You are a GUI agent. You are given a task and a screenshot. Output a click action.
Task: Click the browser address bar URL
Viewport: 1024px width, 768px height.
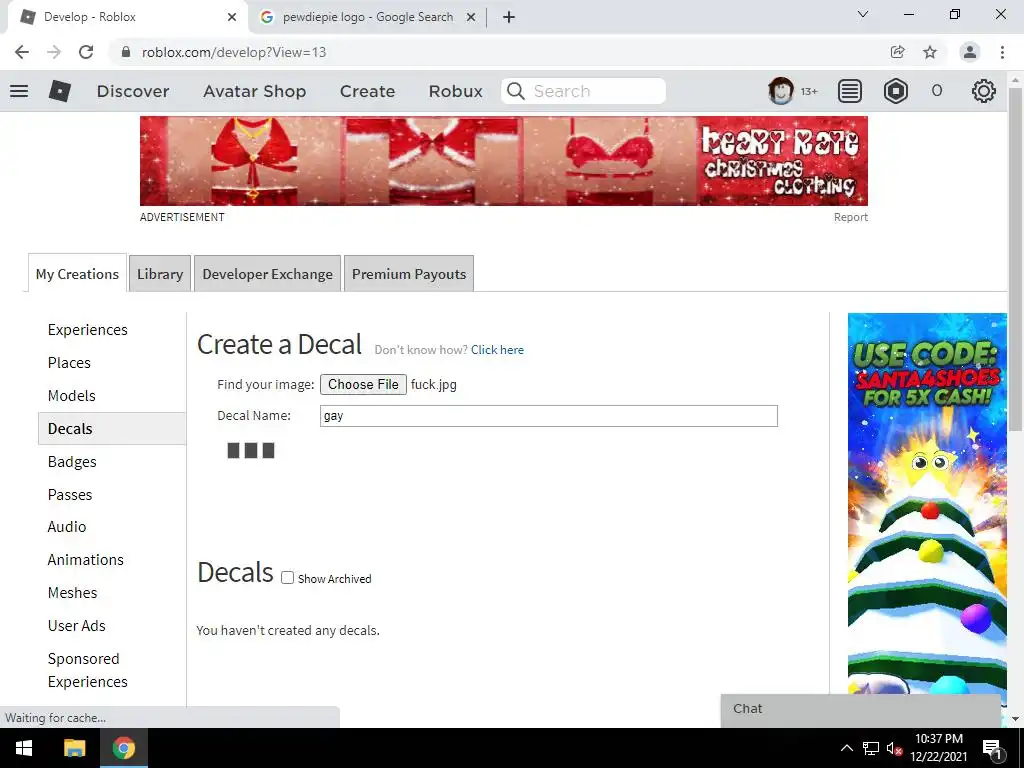pyautogui.click(x=233, y=52)
